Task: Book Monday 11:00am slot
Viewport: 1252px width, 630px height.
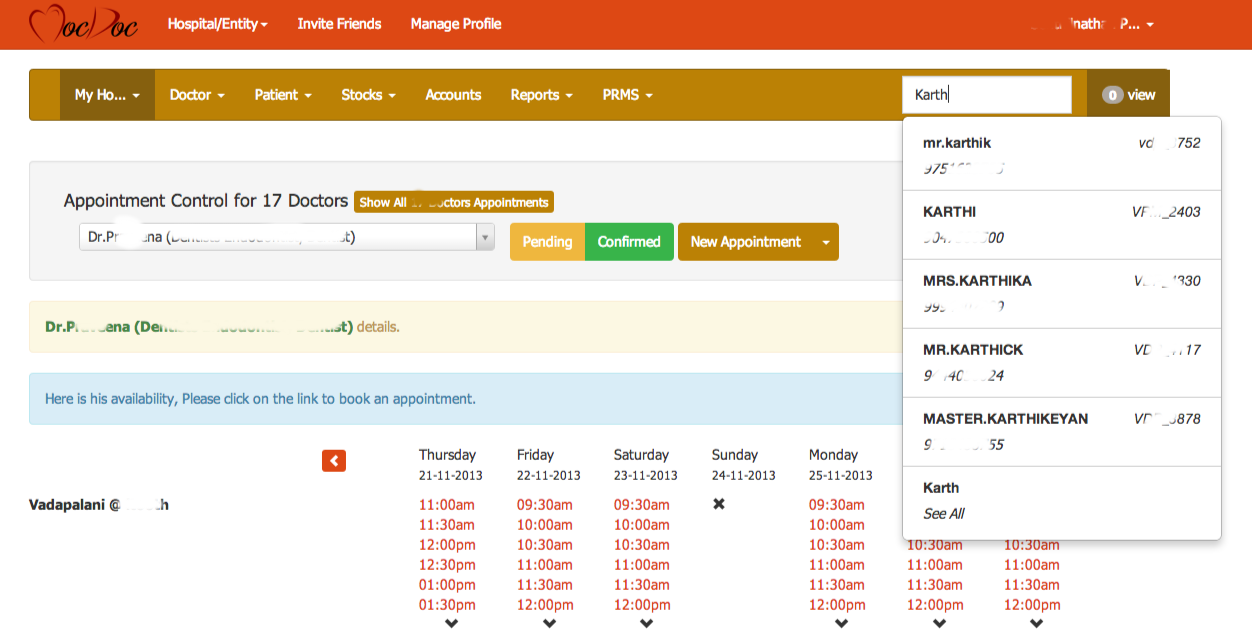Action: click(837, 565)
